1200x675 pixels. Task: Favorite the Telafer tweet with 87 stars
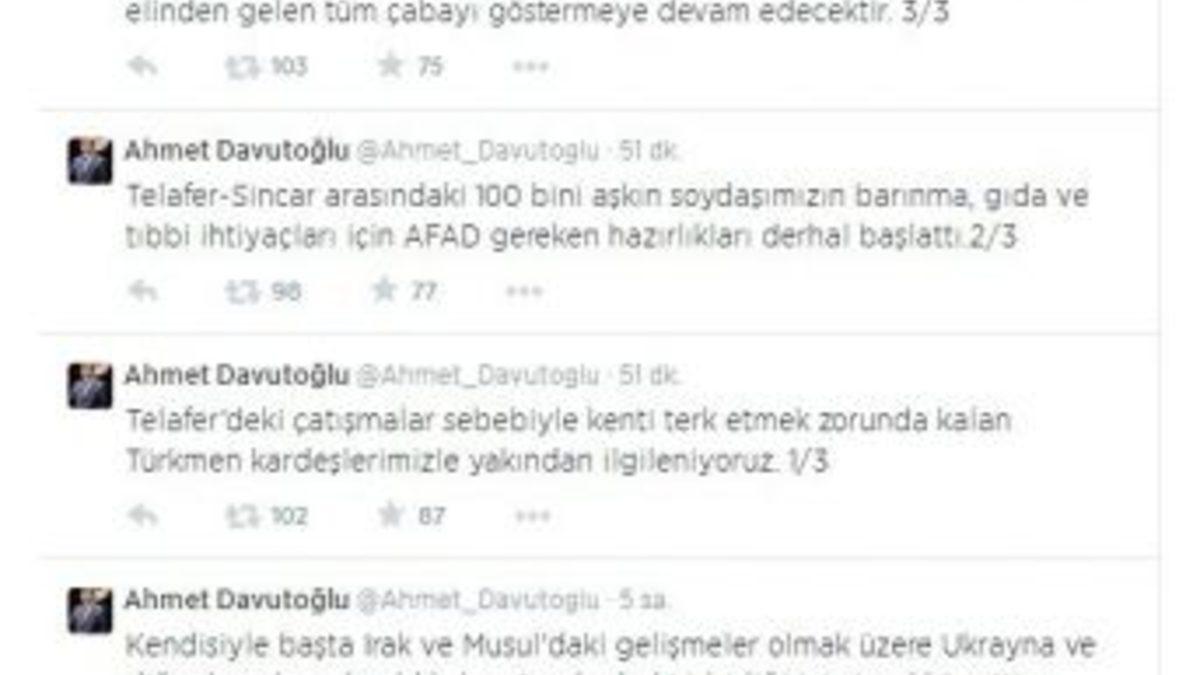[x=390, y=516]
